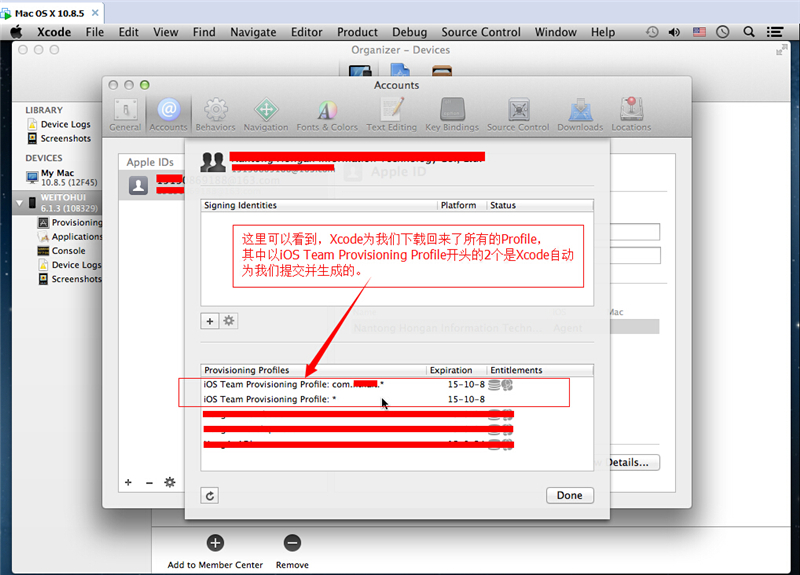Select My Mac device
The height and width of the screenshot is (575, 800).
[x=61, y=178]
